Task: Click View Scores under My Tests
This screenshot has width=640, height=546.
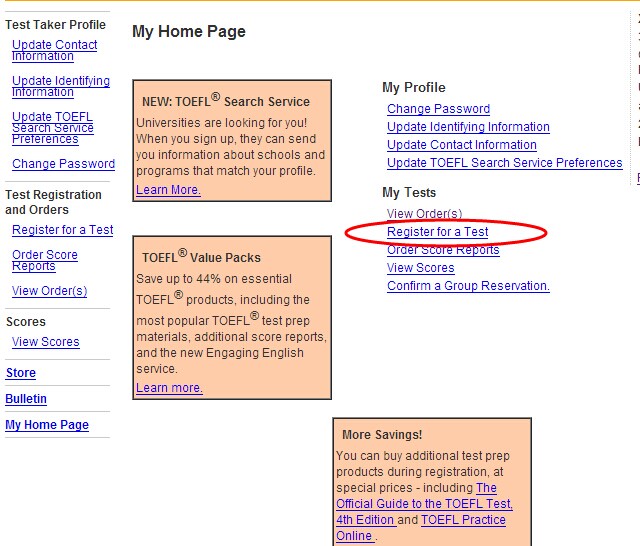Action: 420,268
